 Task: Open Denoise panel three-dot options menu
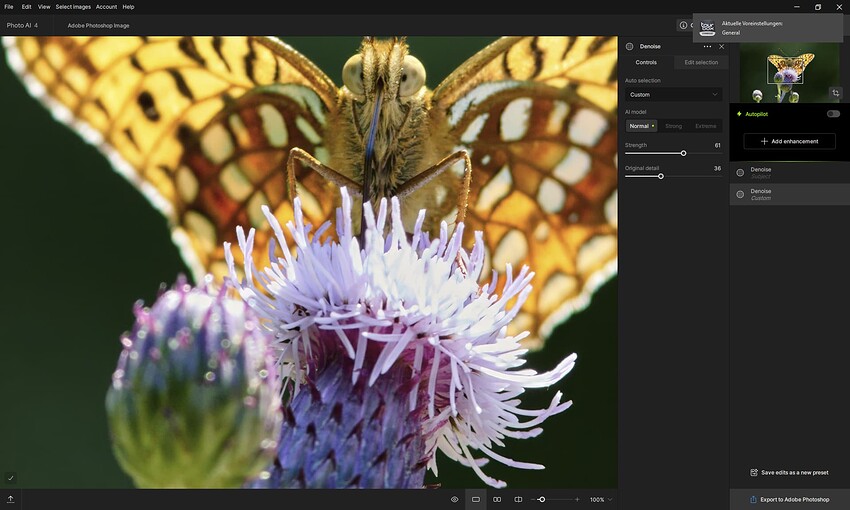pyautogui.click(x=707, y=46)
